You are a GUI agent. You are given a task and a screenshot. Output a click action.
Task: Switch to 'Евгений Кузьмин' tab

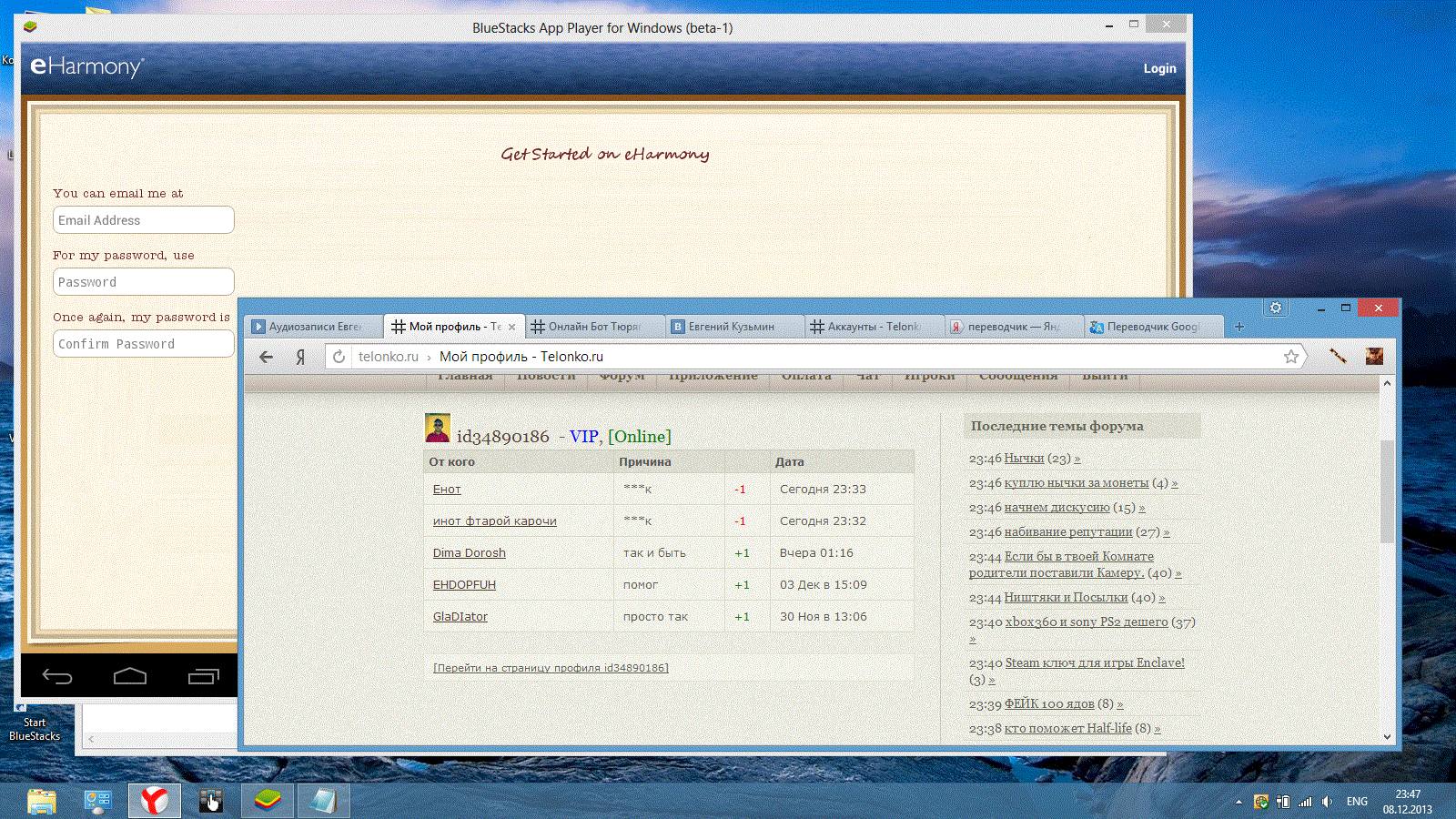pos(733,327)
